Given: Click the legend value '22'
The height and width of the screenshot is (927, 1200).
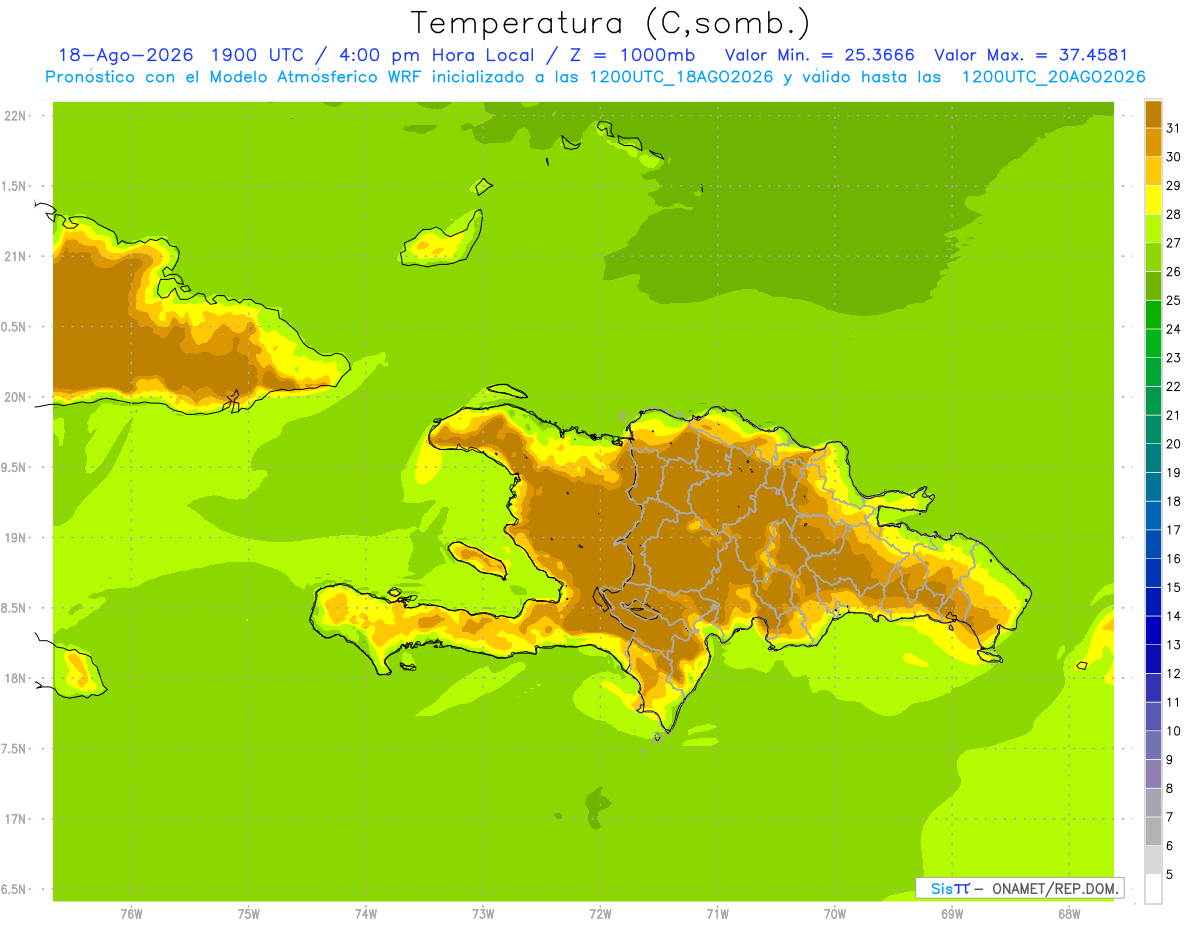Looking at the screenshot, I should (x=1173, y=386).
